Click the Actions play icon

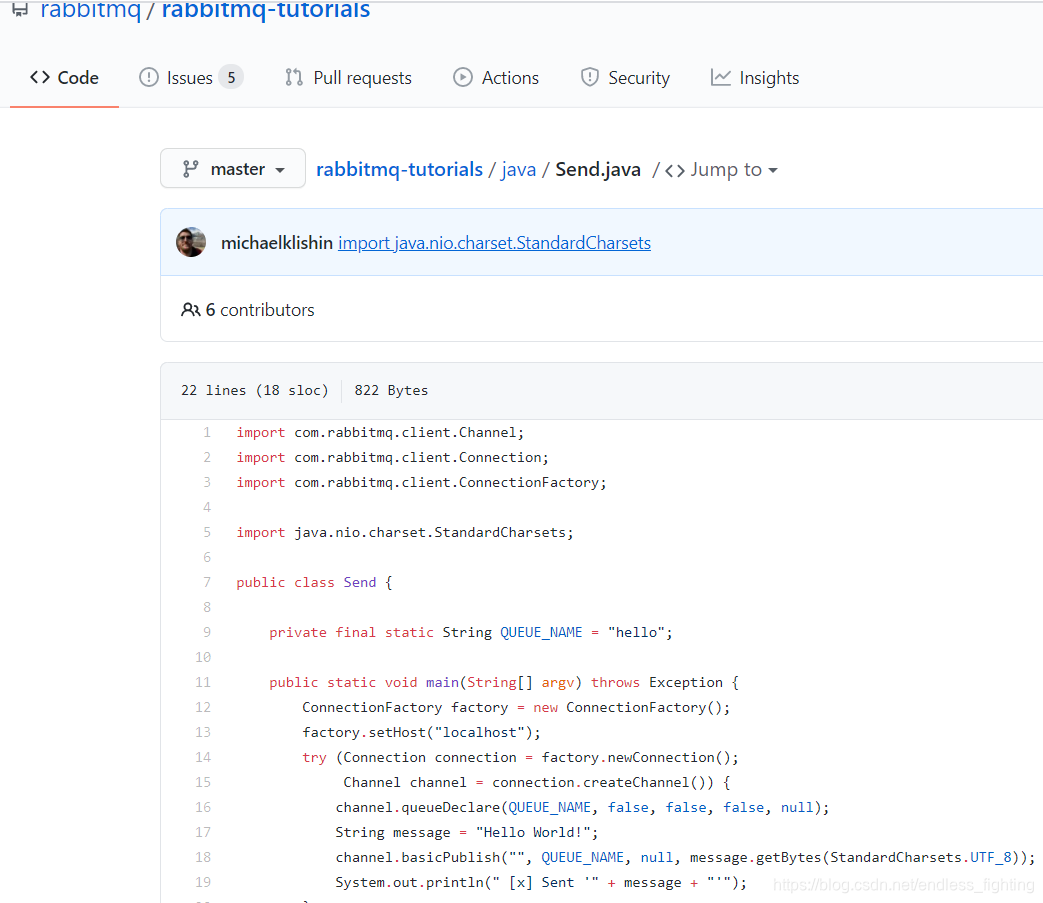coord(463,77)
